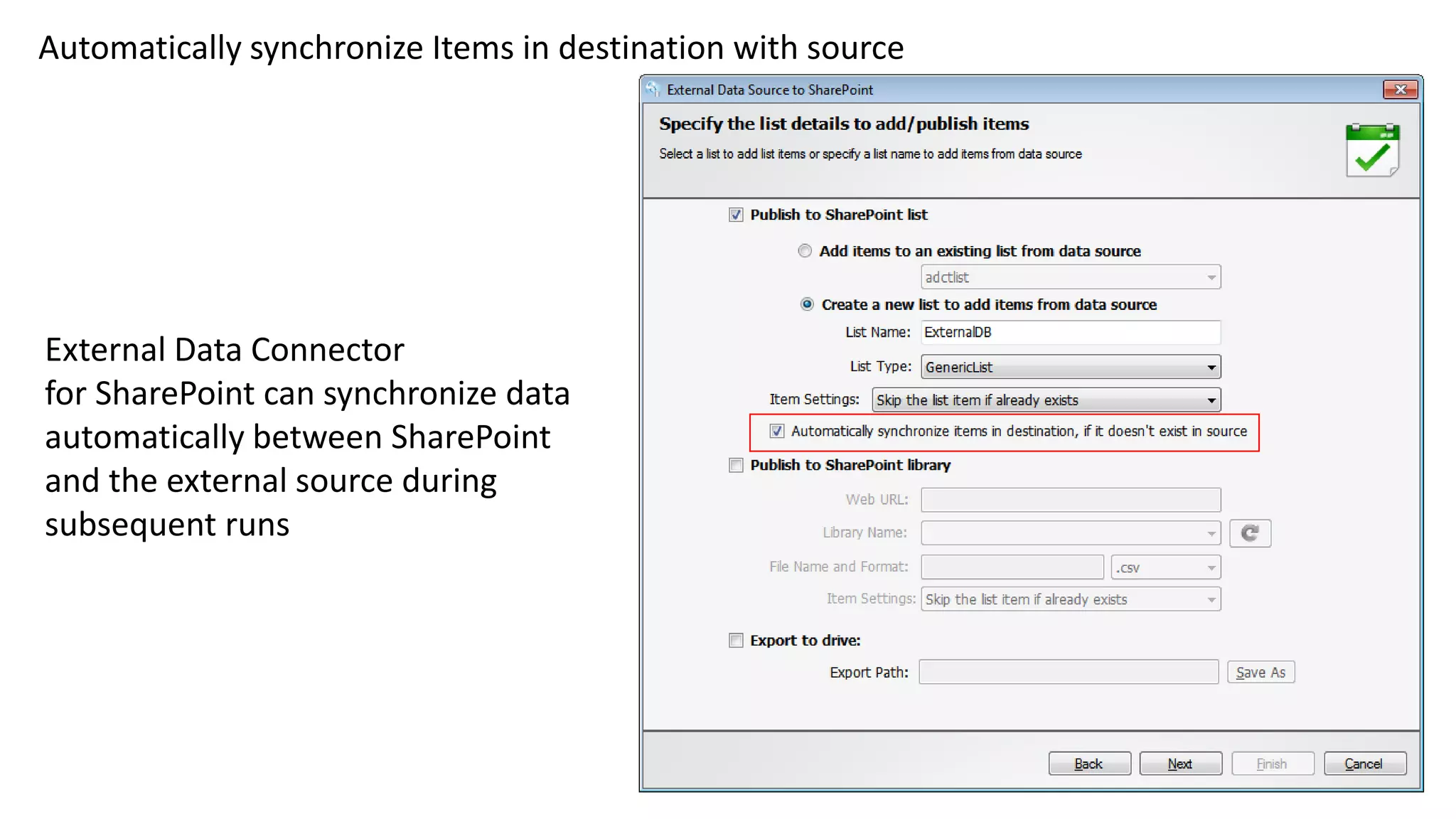This screenshot has height=819, width=1456.
Task: Click the Web URL input field
Action: point(1071,500)
